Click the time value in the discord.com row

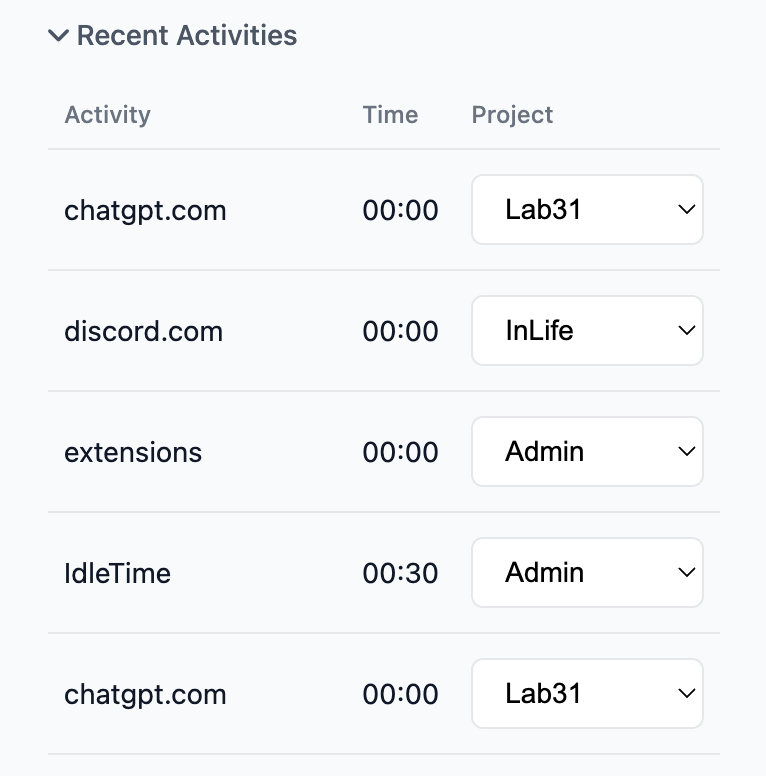[400, 331]
